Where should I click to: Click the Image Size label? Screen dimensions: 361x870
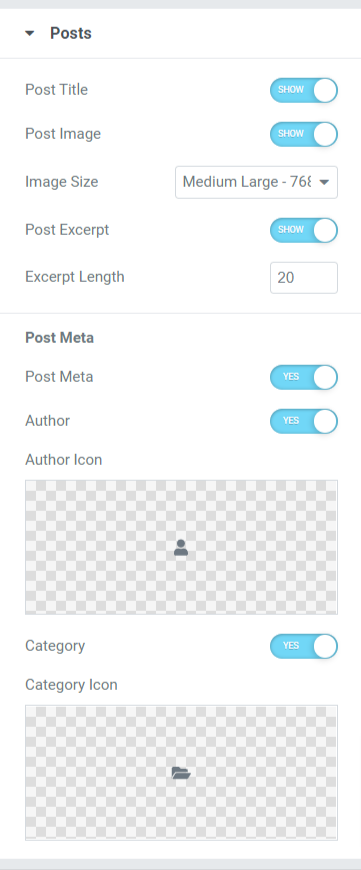point(62,181)
